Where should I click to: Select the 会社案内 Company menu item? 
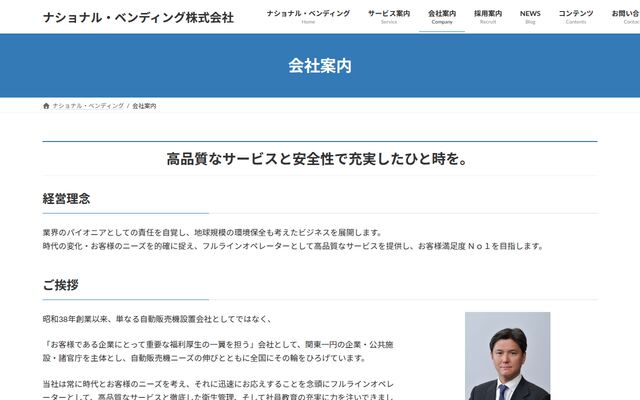[442, 17]
